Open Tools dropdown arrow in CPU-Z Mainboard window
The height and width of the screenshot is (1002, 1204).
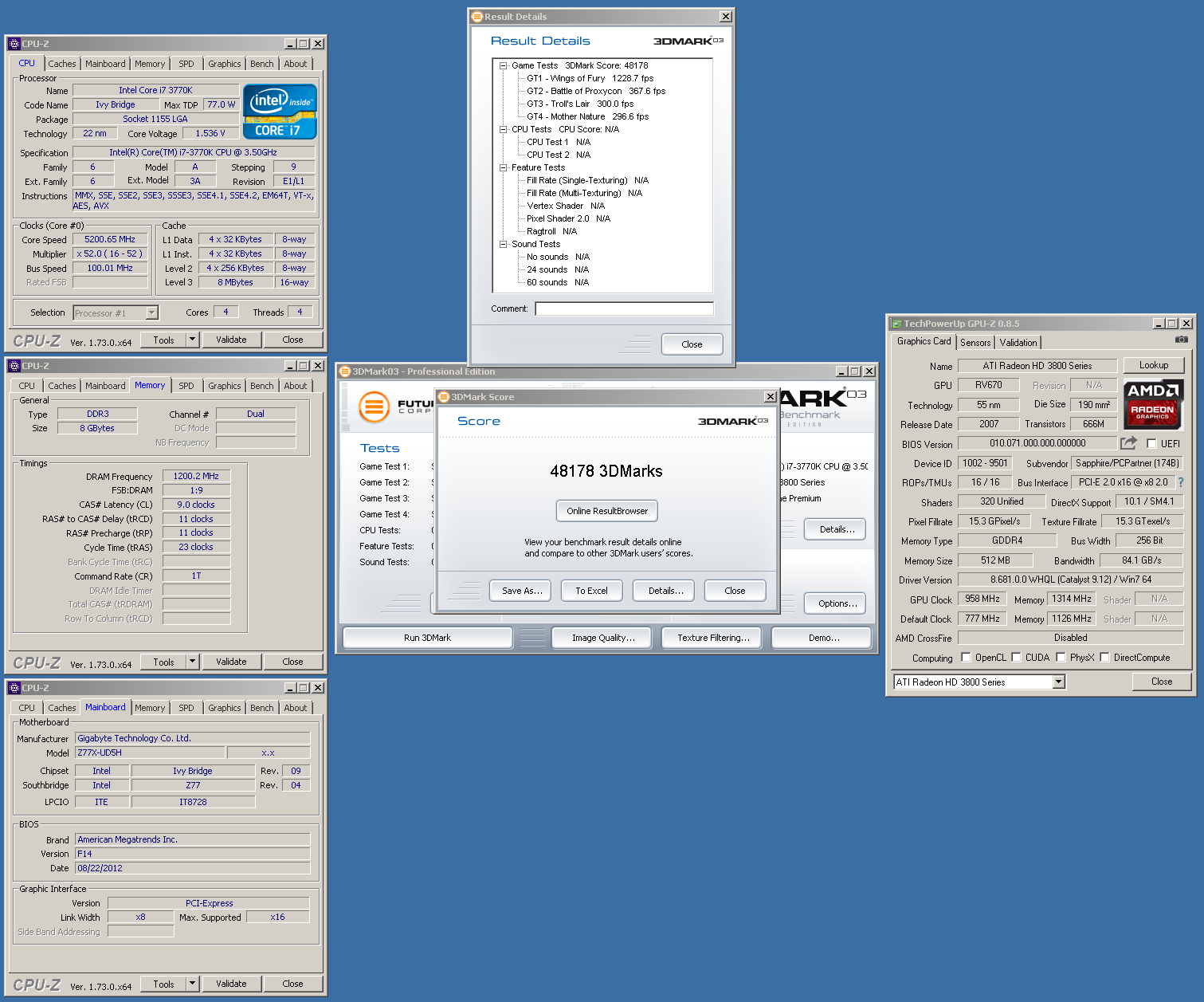coord(192,984)
